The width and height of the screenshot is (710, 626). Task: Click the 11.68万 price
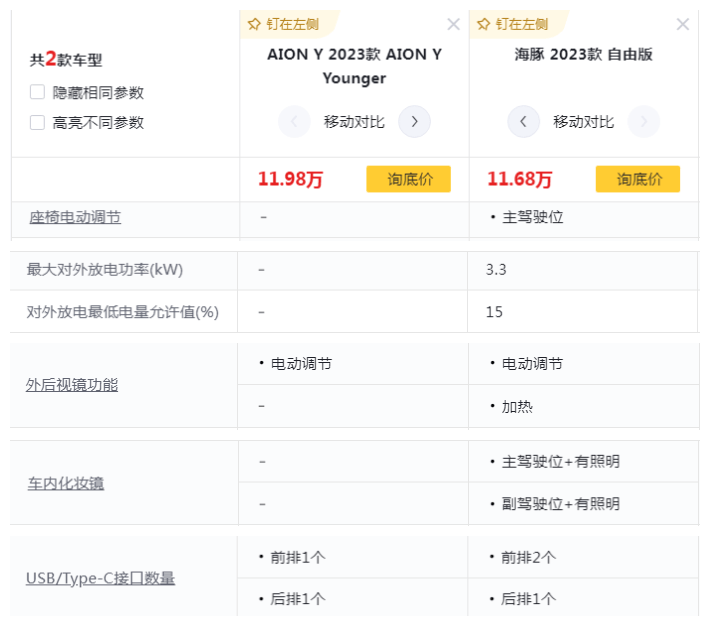coord(519,179)
